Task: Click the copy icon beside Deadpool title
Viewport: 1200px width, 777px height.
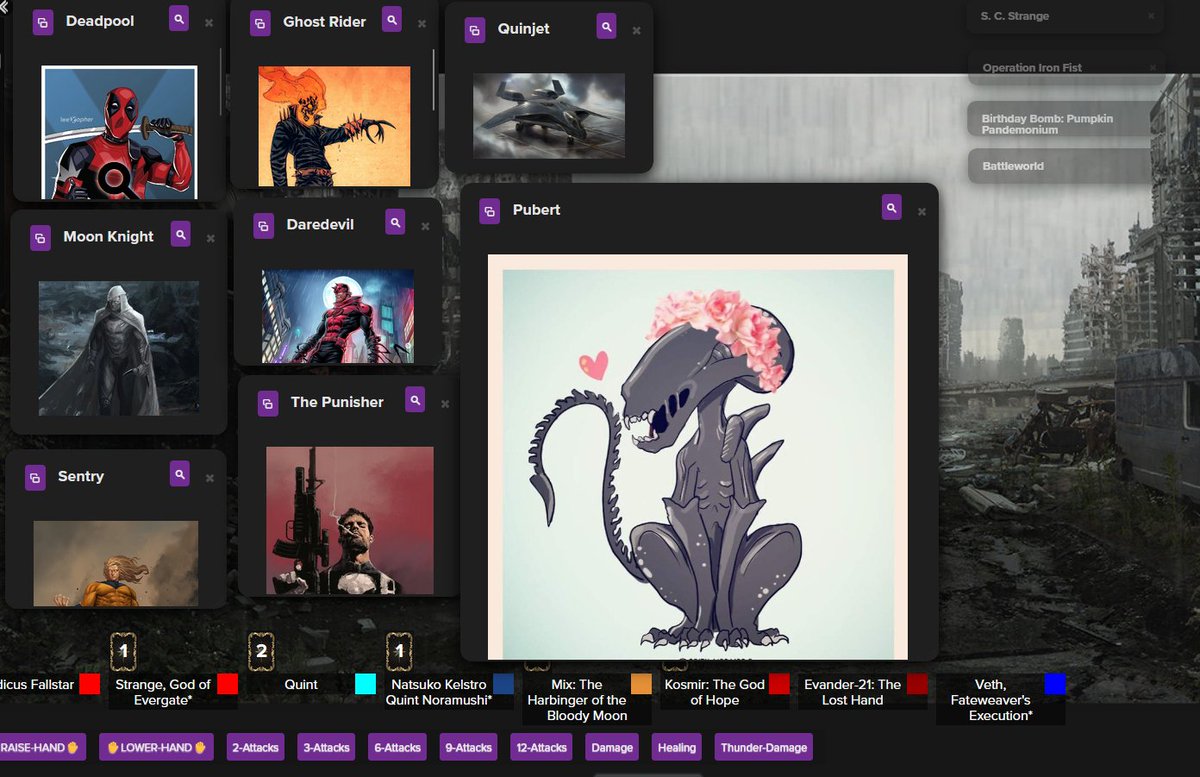Action: (43, 22)
